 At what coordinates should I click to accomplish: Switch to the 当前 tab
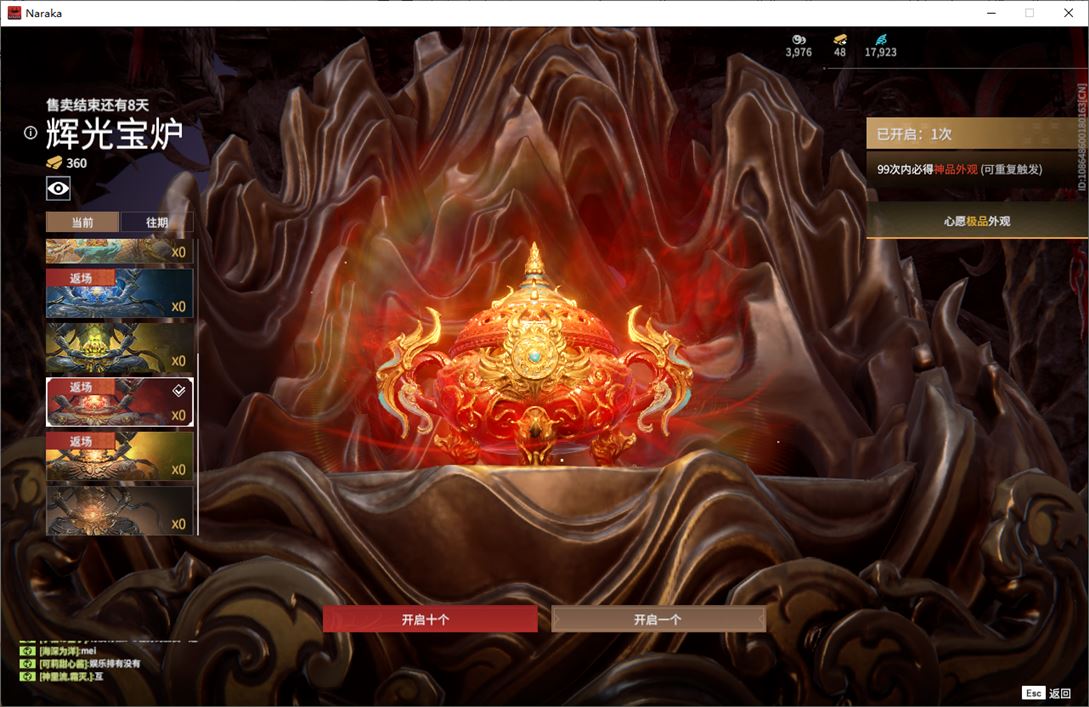click(x=83, y=222)
